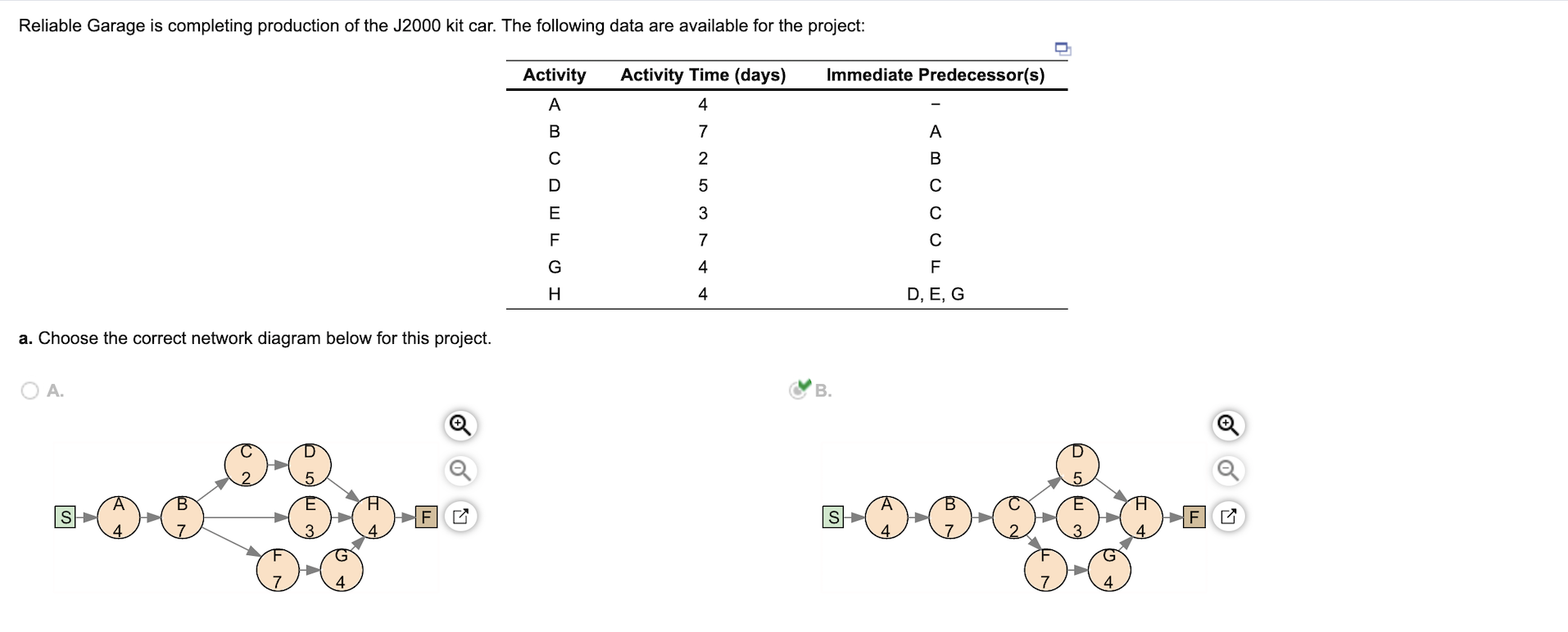This screenshot has width=1568, height=632.
Task: Click the printer icon above the activity table
Action: [1062, 48]
